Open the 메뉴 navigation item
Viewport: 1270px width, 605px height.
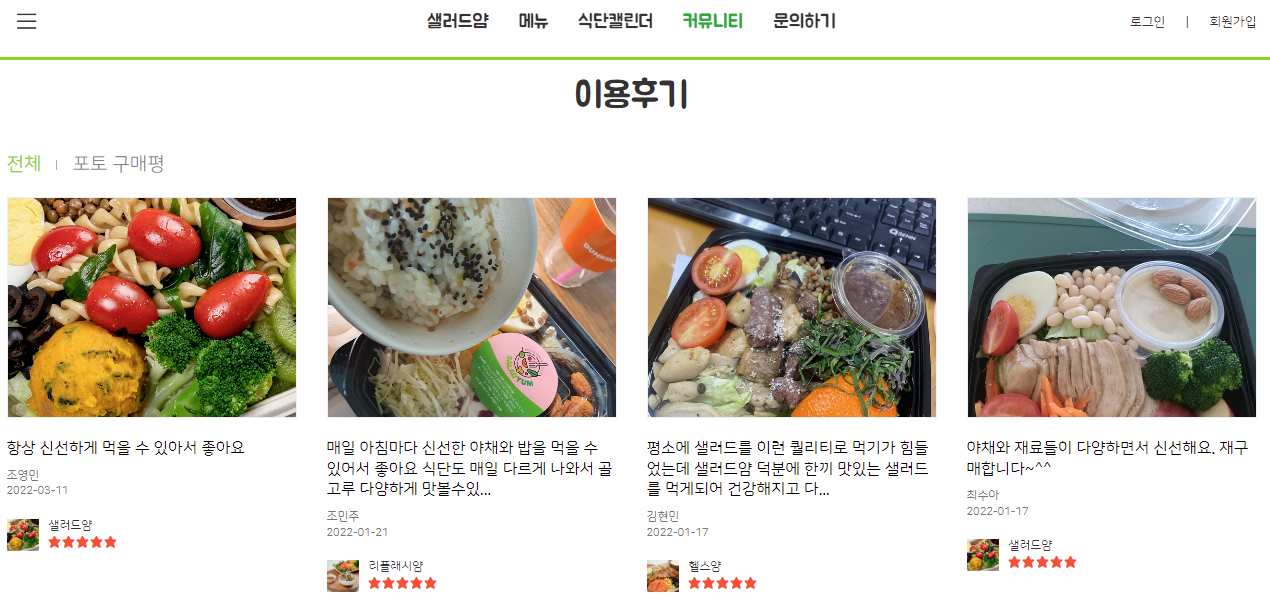[x=533, y=21]
